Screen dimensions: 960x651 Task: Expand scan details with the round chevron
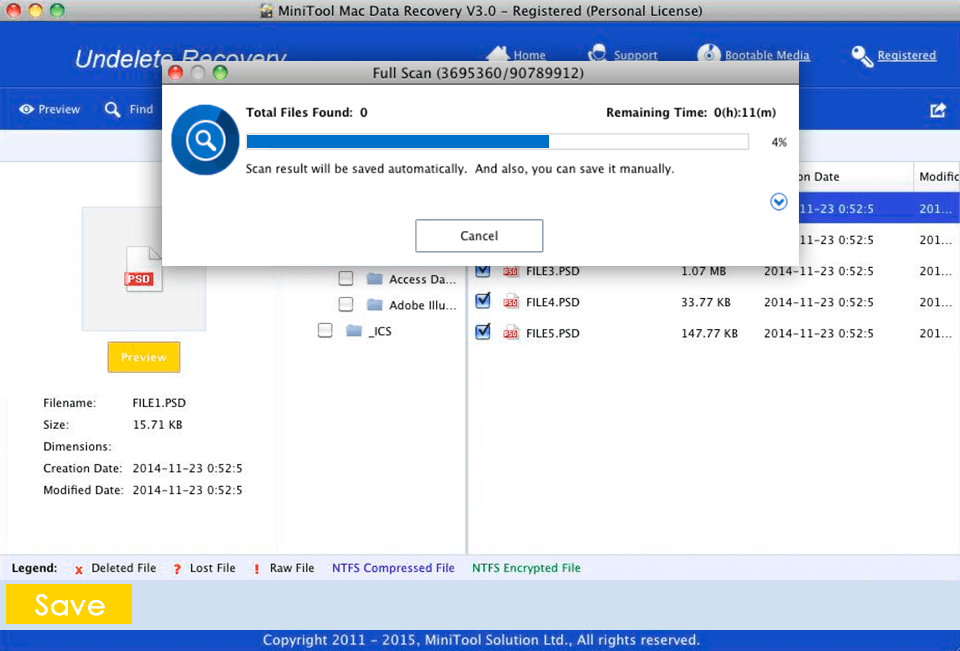point(778,201)
